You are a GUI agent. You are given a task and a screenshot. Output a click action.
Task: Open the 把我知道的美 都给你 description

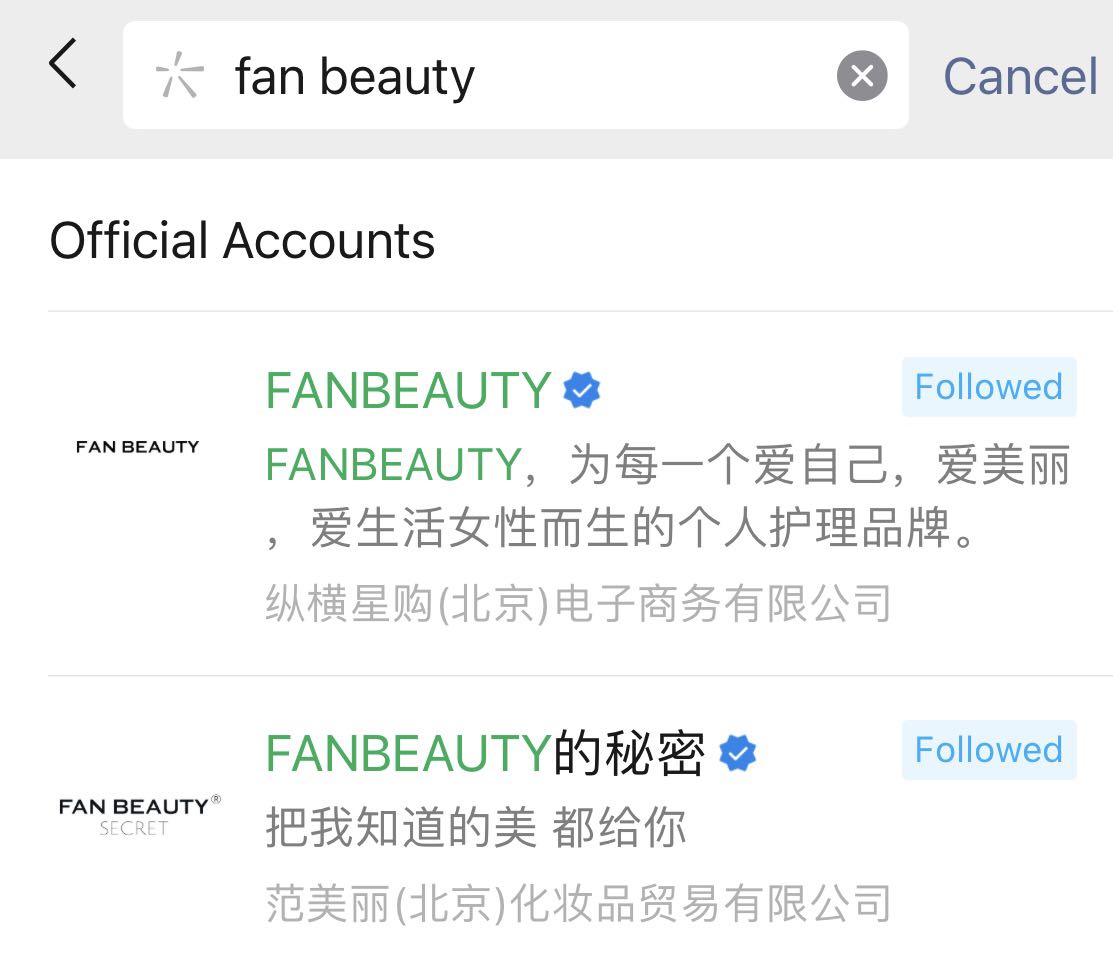point(476,827)
